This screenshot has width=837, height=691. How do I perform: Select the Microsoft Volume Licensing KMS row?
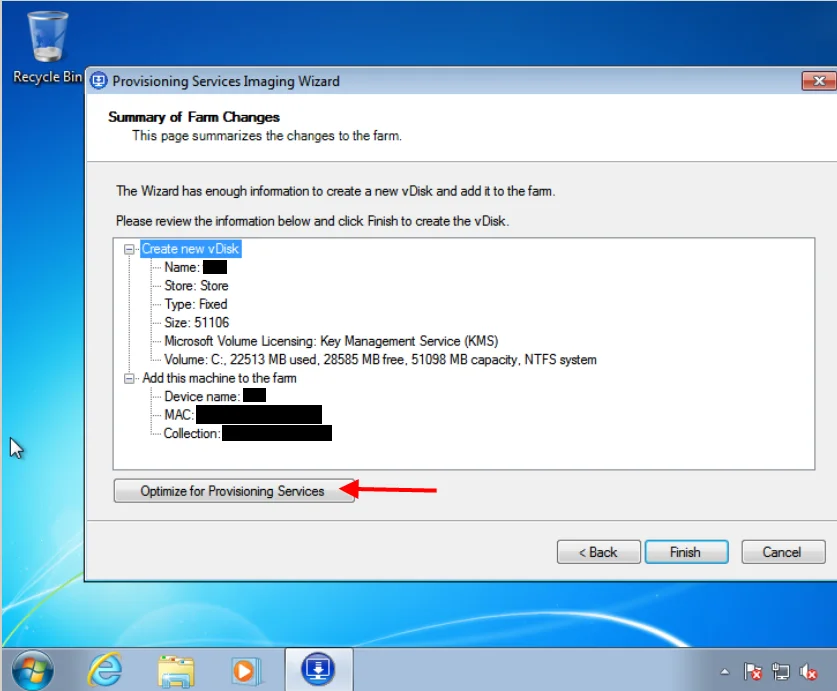331,341
